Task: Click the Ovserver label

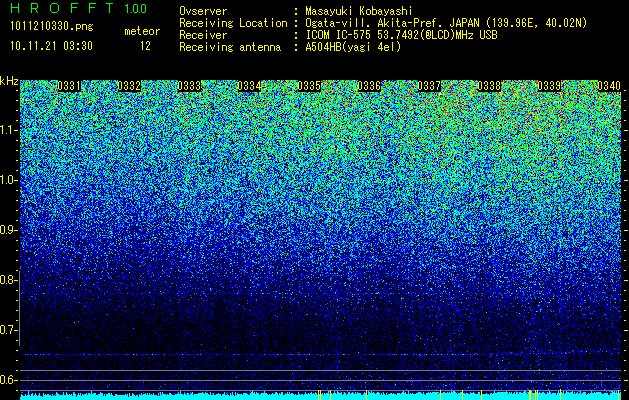Action: pos(203,12)
